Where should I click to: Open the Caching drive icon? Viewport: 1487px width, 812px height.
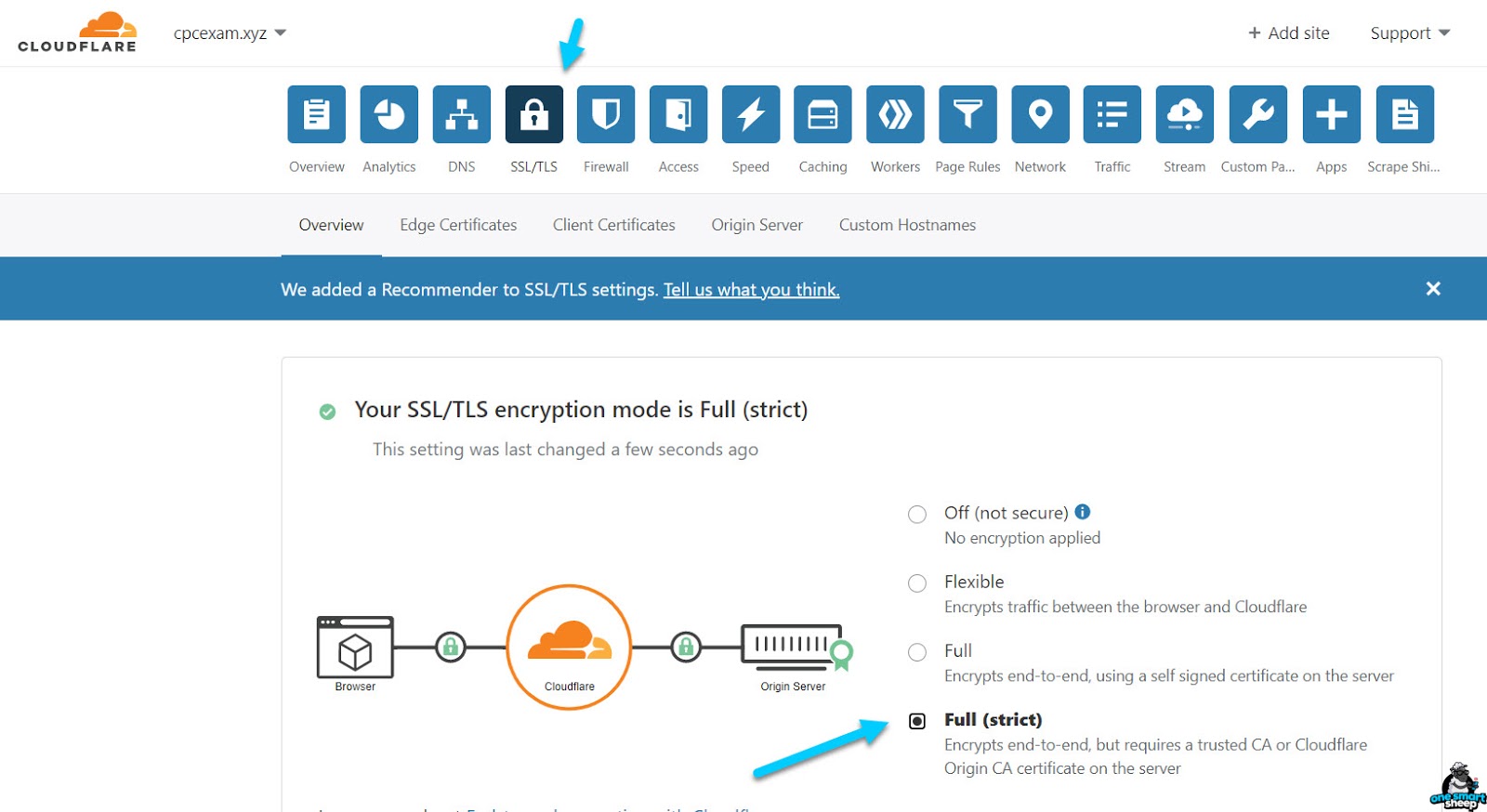pos(822,114)
